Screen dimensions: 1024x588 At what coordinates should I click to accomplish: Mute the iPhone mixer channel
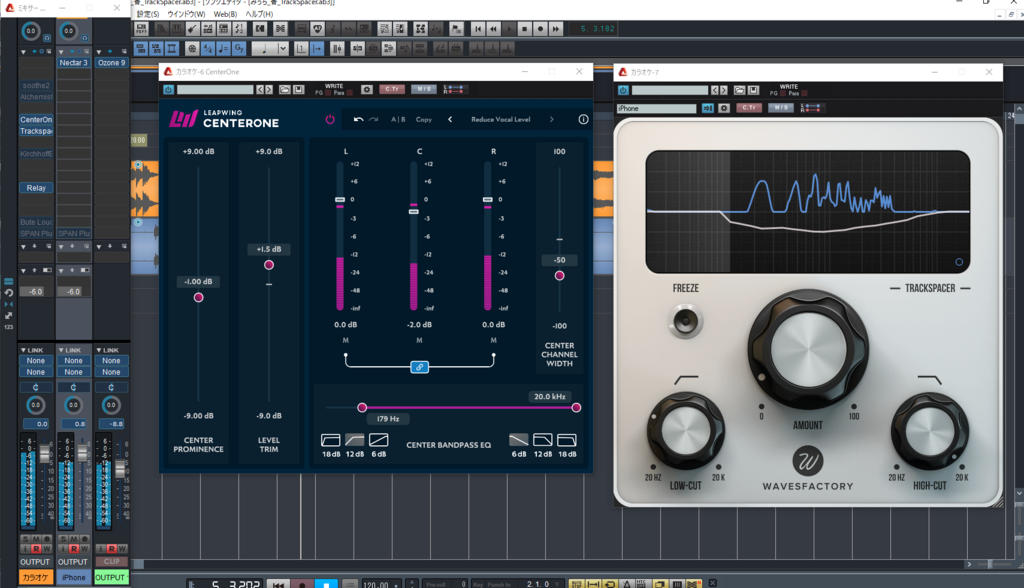pyautogui.click(x=74, y=540)
